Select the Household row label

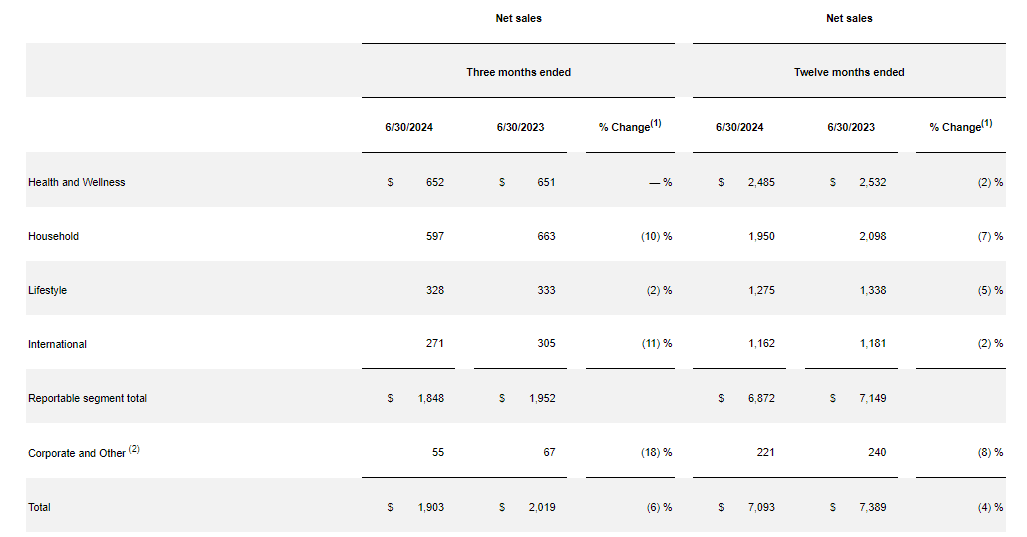54,236
